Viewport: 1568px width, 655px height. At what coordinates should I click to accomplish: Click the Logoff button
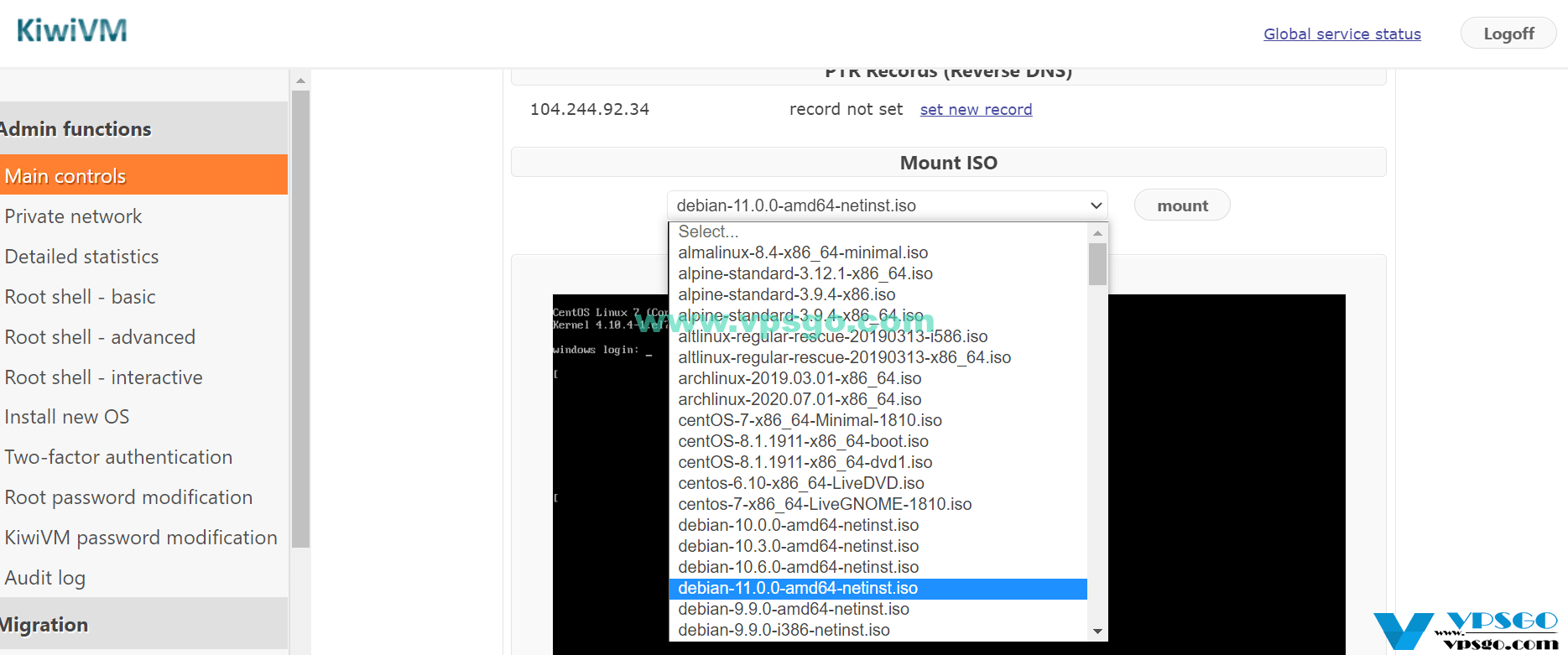1508,34
